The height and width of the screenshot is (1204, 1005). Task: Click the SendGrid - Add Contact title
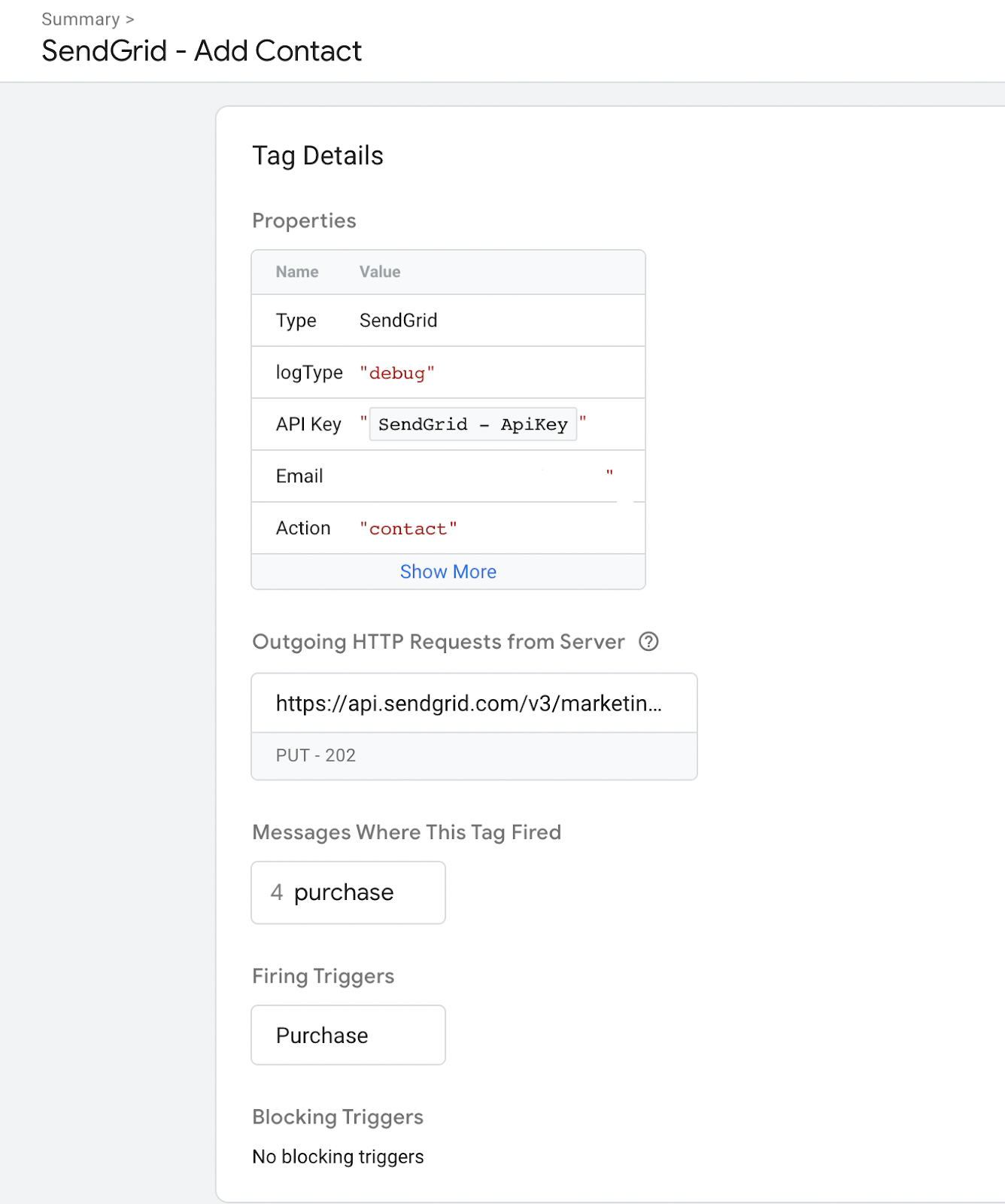tap(202, 51)
